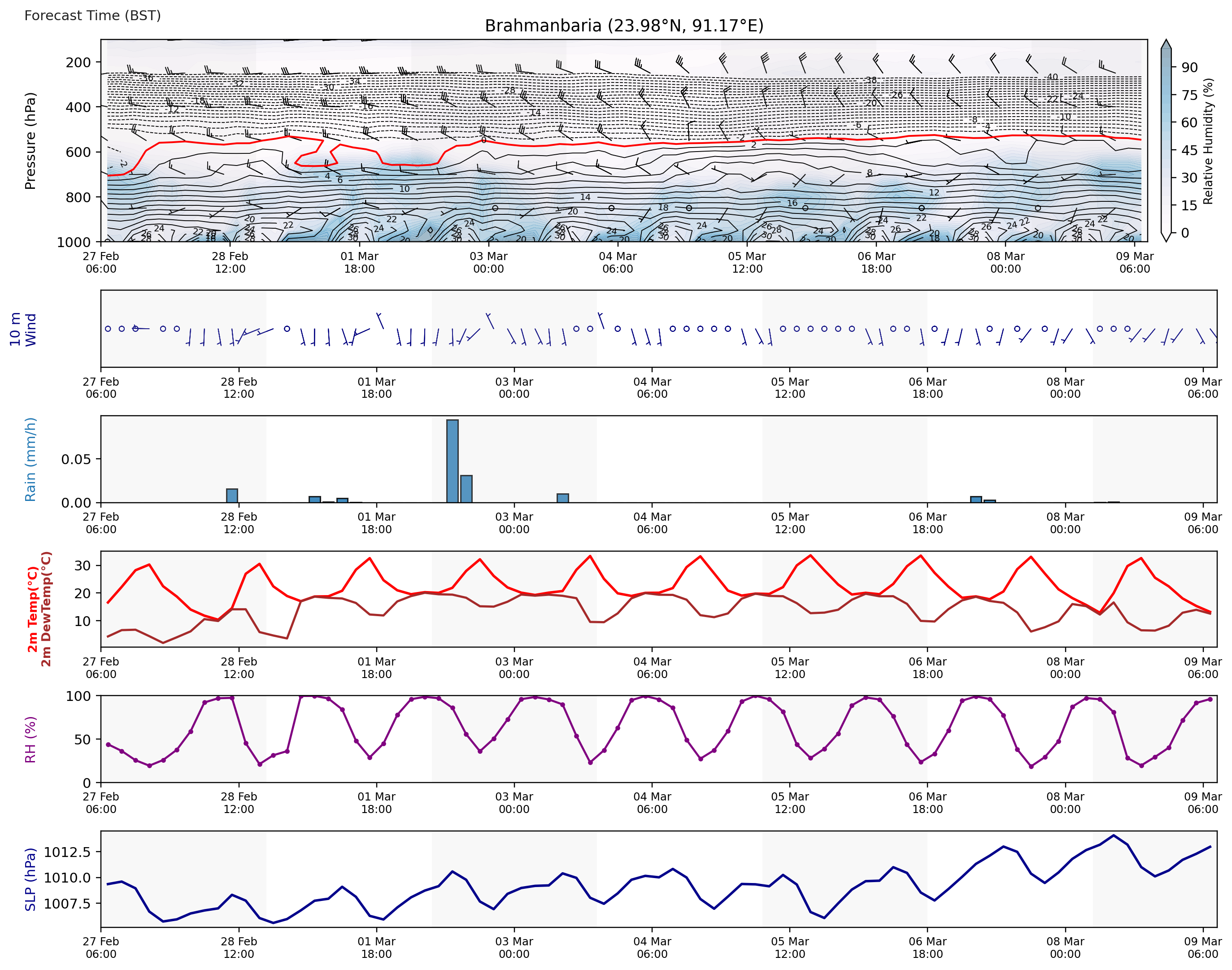This screenshot has height=970, width=1232.
Task: Click the brown "2m DewTemp(°C)" label
Action: [46, 609]
